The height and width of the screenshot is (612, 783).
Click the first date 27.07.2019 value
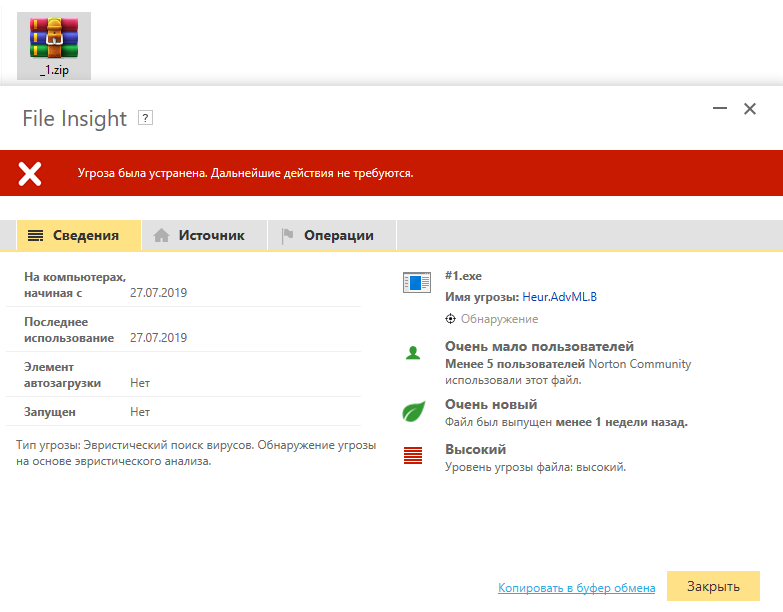pos(158,293)
